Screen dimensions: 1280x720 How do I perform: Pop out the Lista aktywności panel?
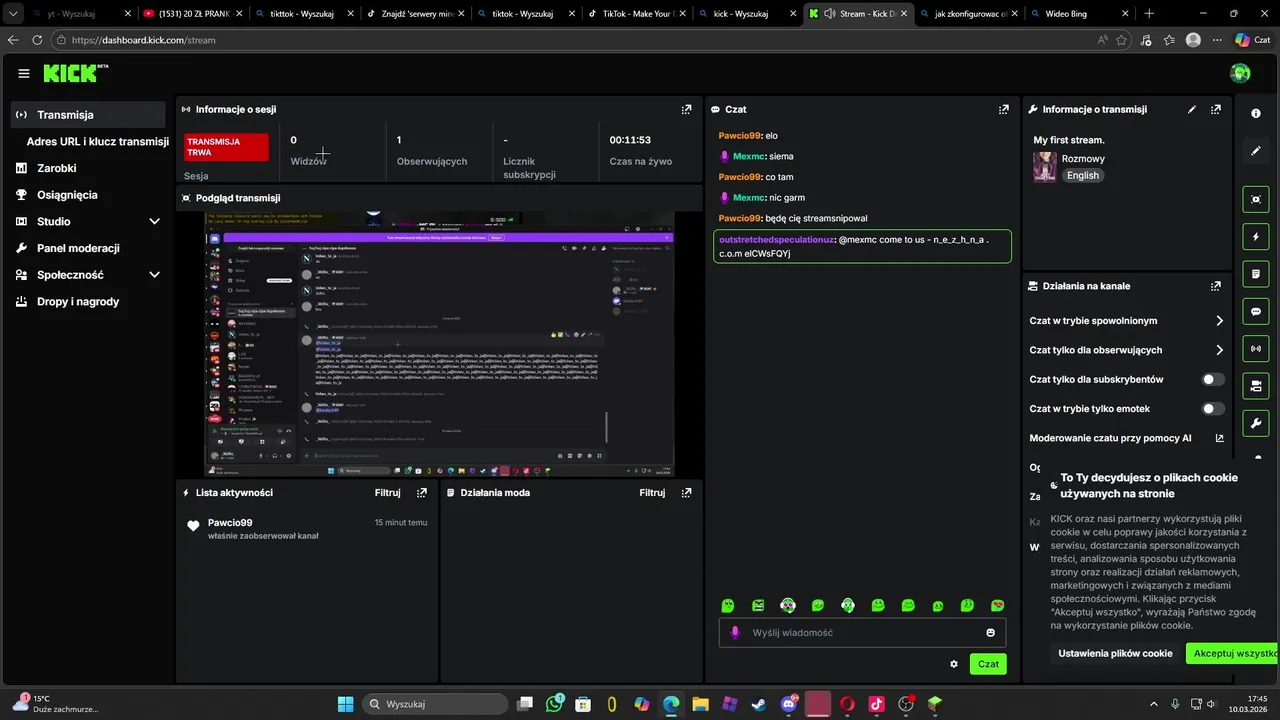[x=422, y=493]
